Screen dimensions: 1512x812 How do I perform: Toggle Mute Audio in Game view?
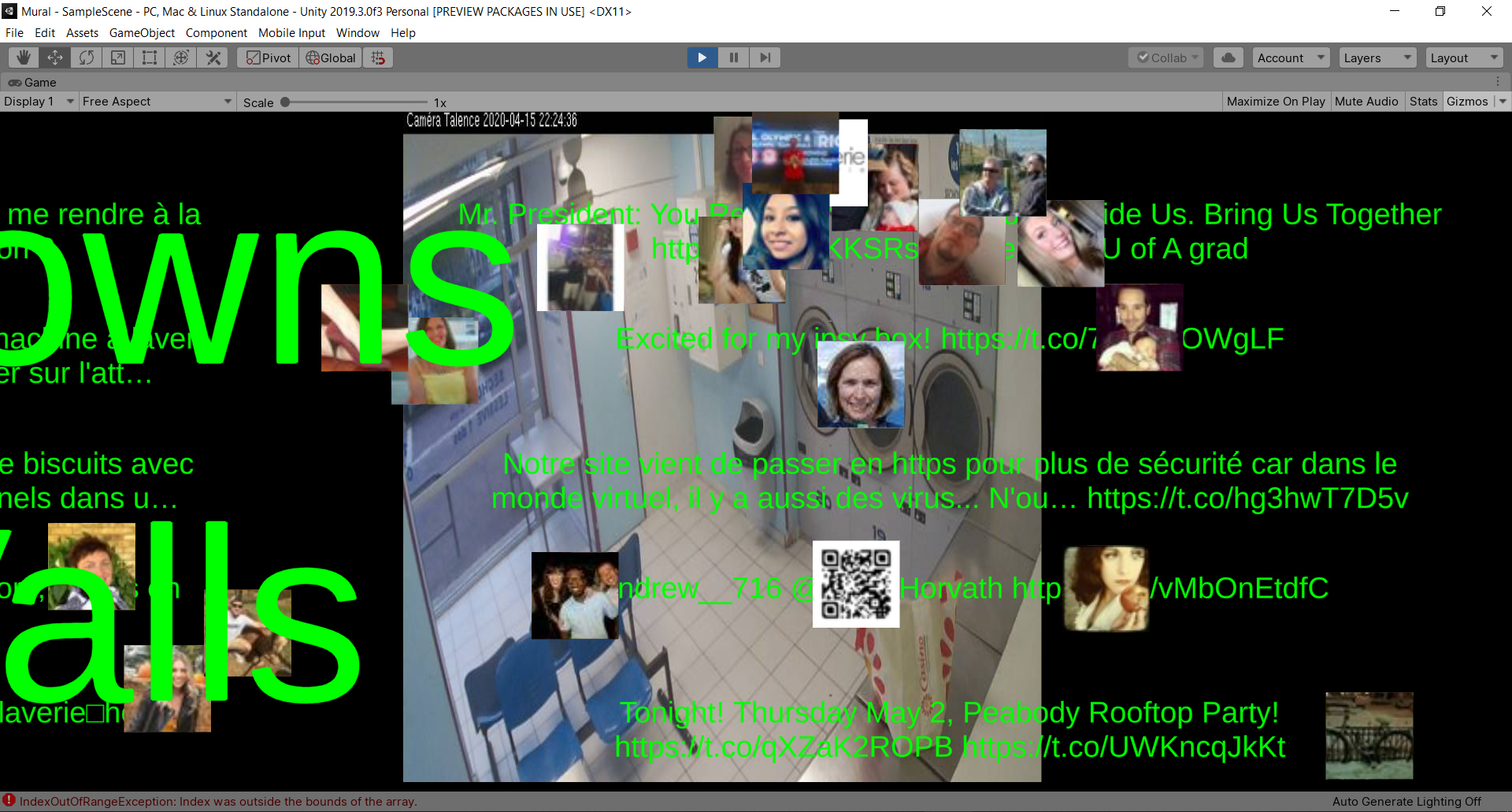(1366, 102)
